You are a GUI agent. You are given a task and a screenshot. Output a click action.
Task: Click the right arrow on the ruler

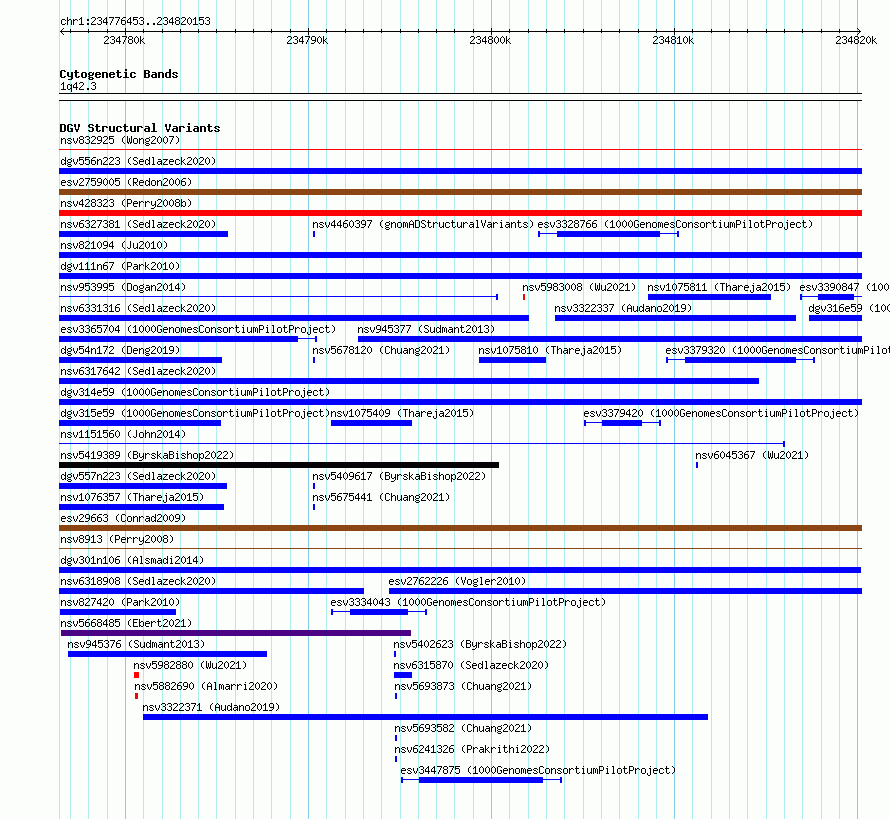(x=859, y=31)
